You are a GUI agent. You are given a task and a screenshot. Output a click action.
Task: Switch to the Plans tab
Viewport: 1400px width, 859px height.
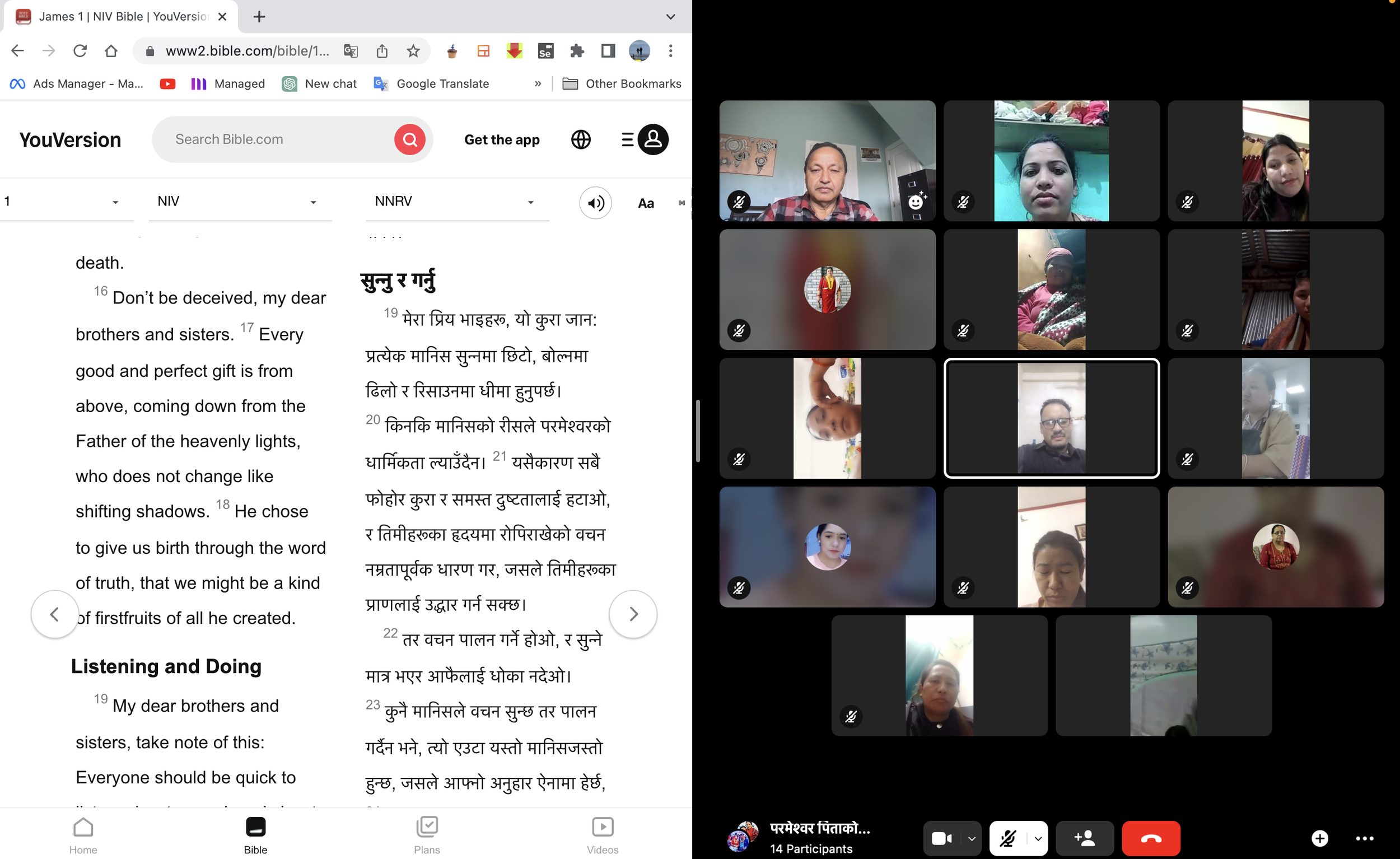tap(426, 835)
